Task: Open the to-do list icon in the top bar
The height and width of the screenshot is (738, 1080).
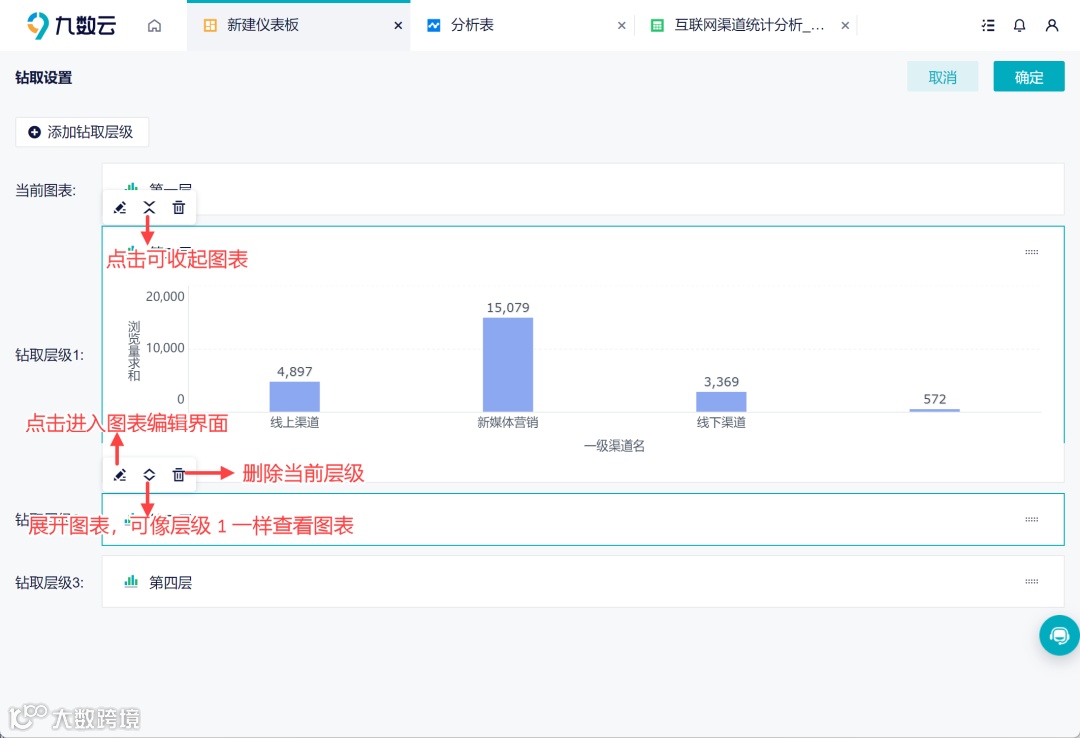Action: 988,25
